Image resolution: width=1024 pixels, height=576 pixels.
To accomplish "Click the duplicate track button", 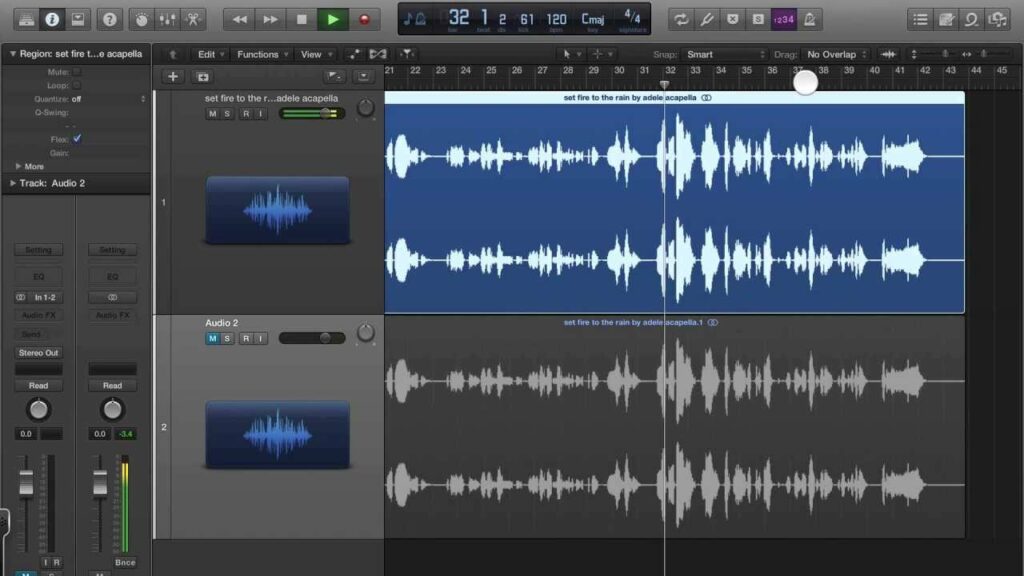I will (203, 76).
